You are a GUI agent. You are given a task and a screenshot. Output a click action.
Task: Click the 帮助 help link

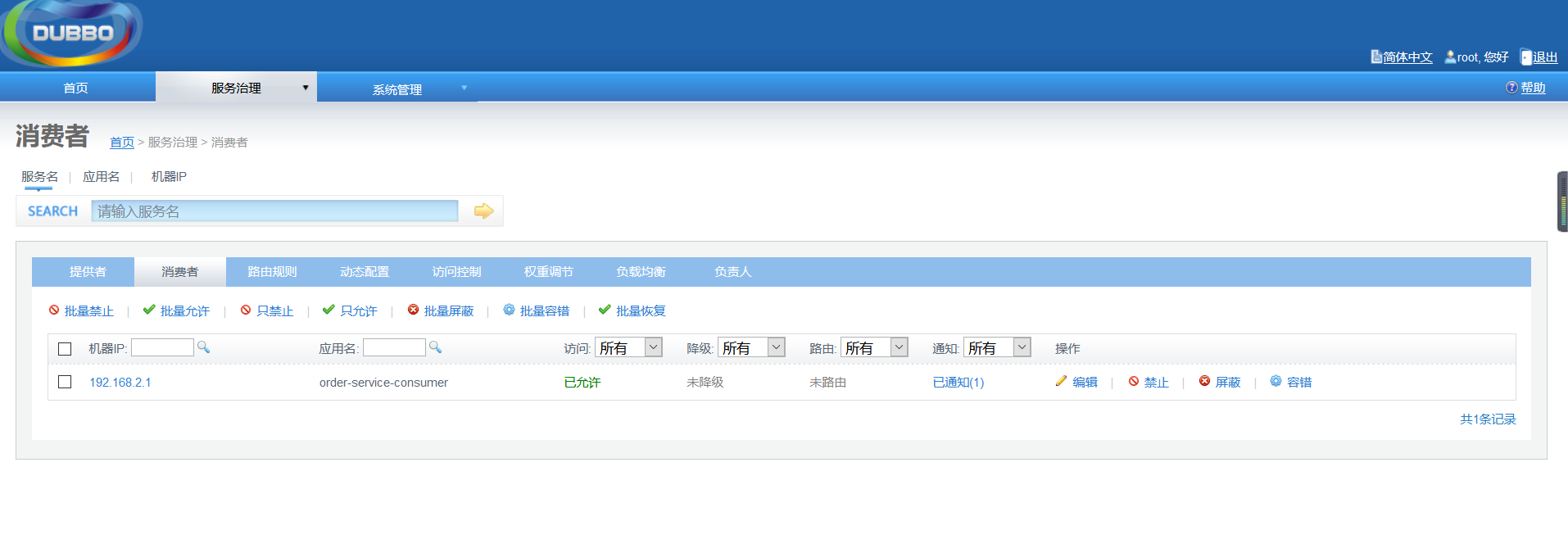tap(1533, 88)
